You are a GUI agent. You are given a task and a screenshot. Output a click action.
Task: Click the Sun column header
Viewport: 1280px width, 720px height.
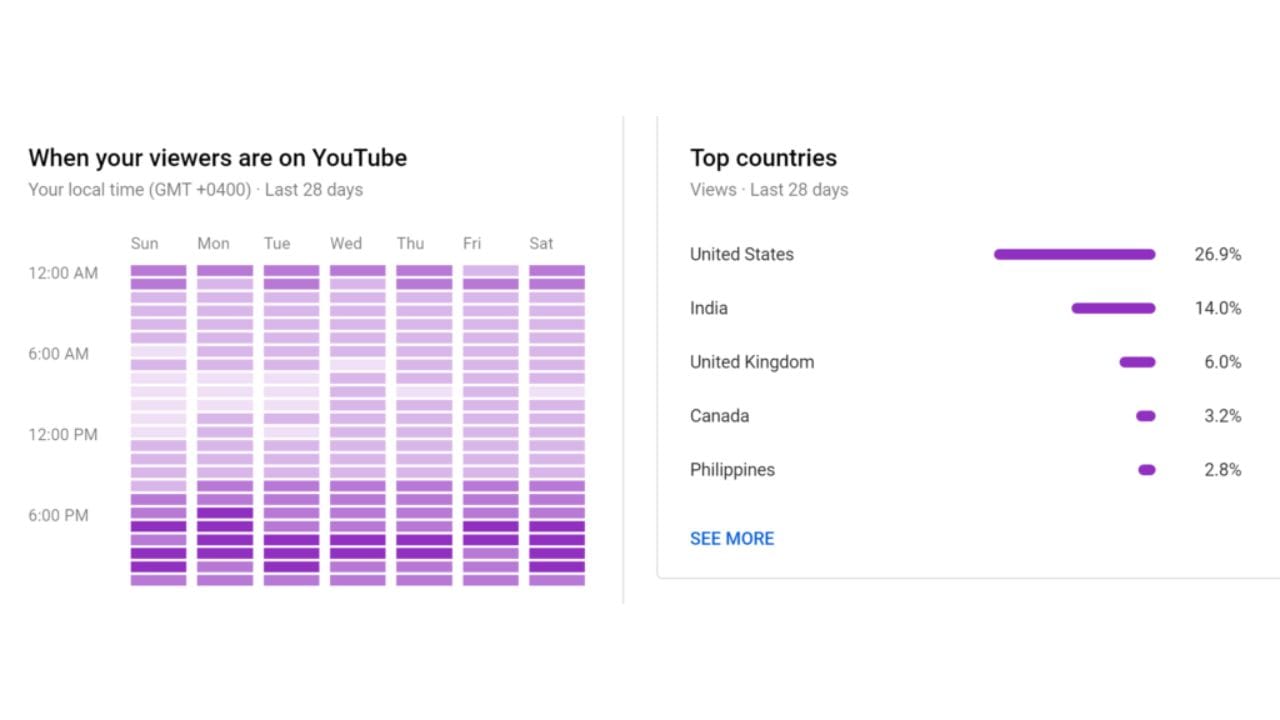[144, 243]
